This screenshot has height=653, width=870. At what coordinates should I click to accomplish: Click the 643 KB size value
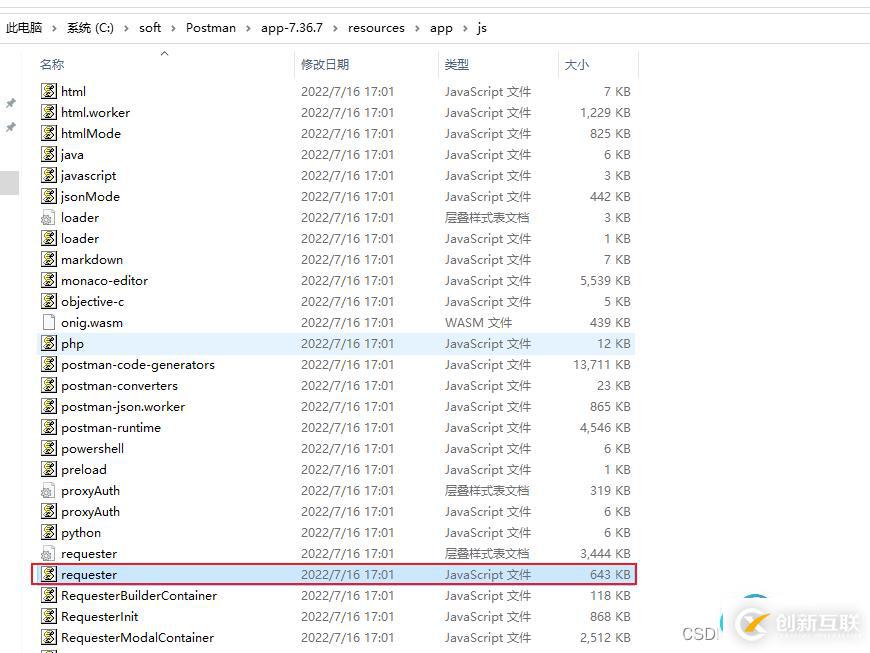tap(610, 575)
